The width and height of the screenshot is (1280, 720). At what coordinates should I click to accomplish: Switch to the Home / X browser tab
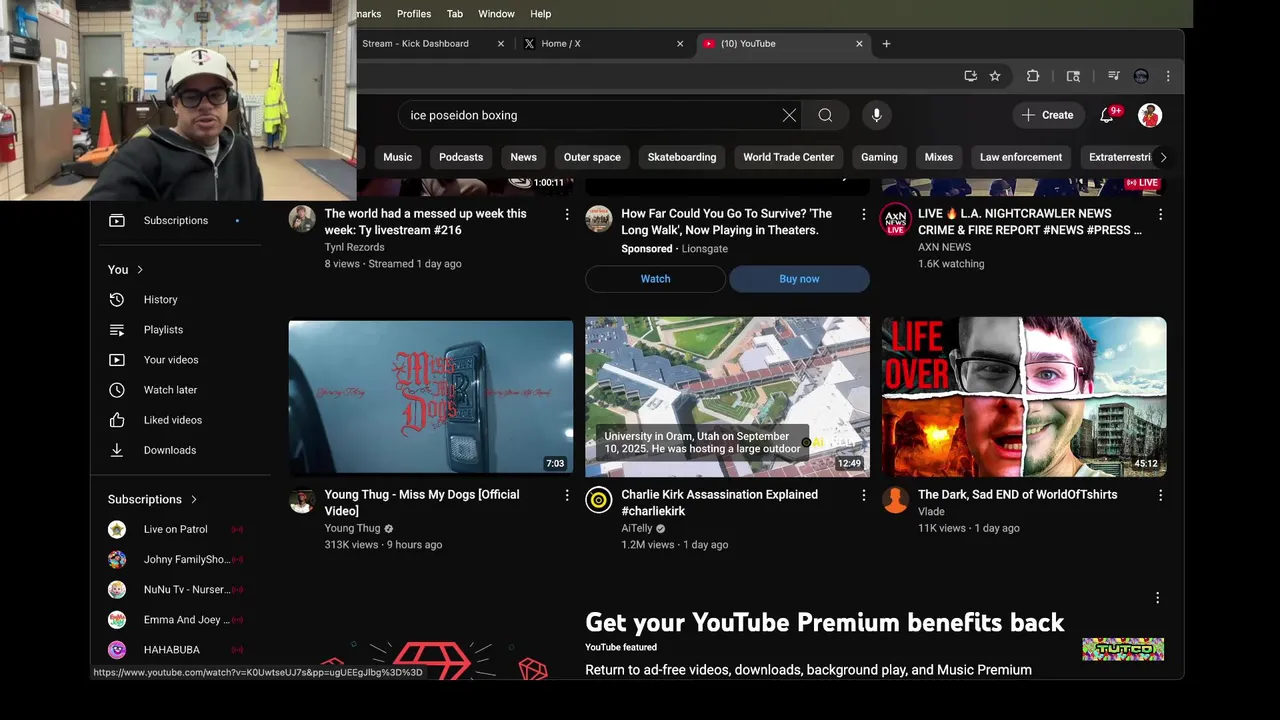click(x=603, y=44)
